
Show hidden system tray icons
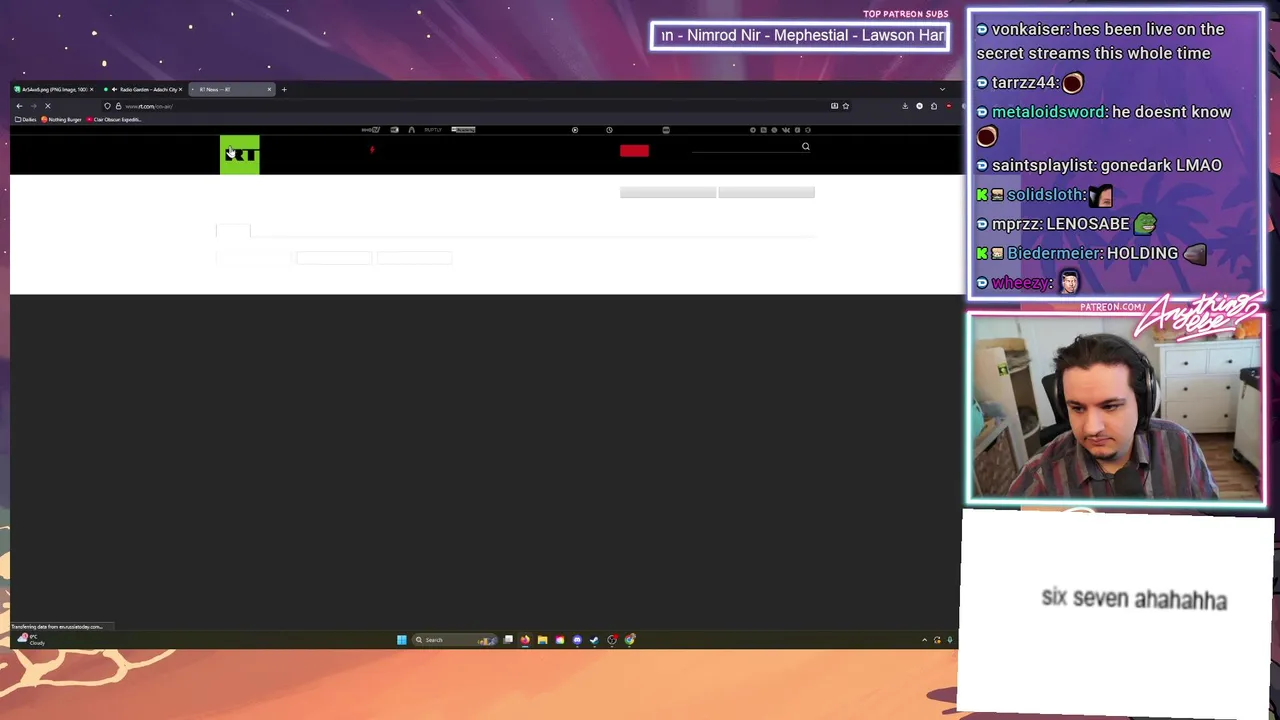click(x=924, y=640)
